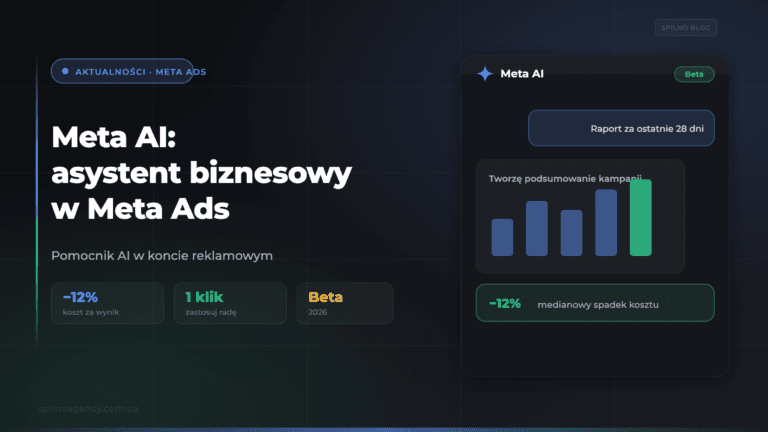Viewport: 768px width, 432px height.
Task: Select the 'Raport za ostatnie 28 dni' bubble
Action: pyautogui.click(x=621, y=128)
